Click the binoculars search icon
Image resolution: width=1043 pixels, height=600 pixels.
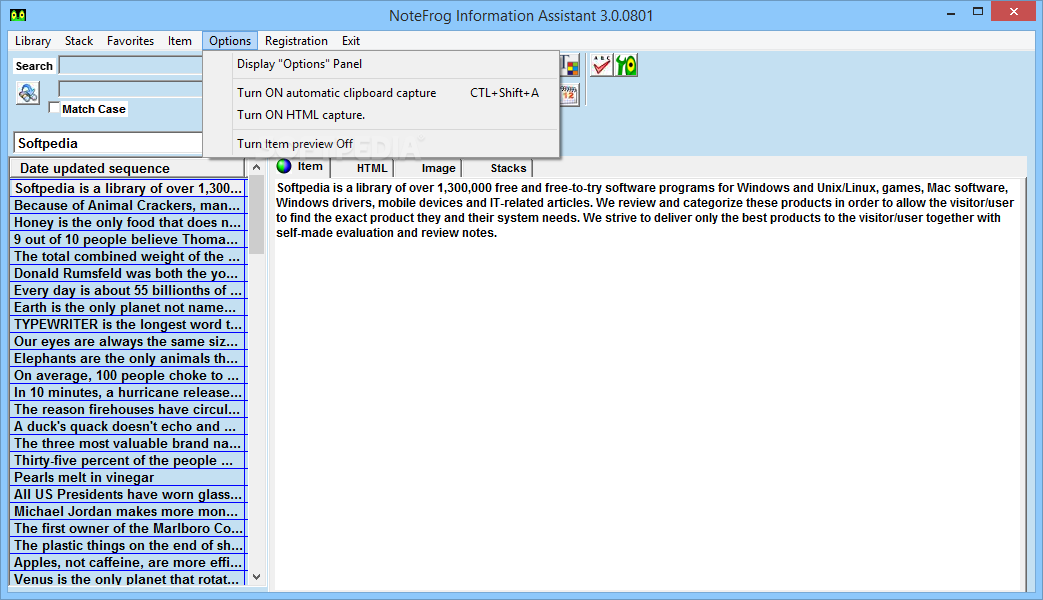(28, 92)
